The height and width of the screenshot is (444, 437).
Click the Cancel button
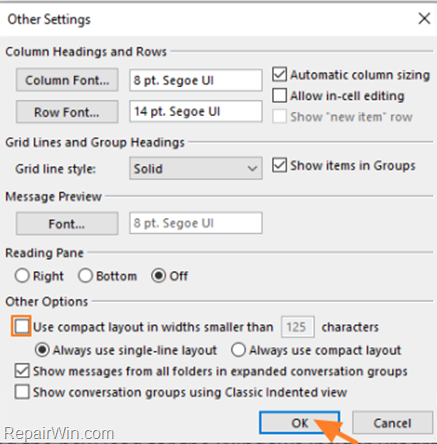pyautogui.click(x=392, y=423)
